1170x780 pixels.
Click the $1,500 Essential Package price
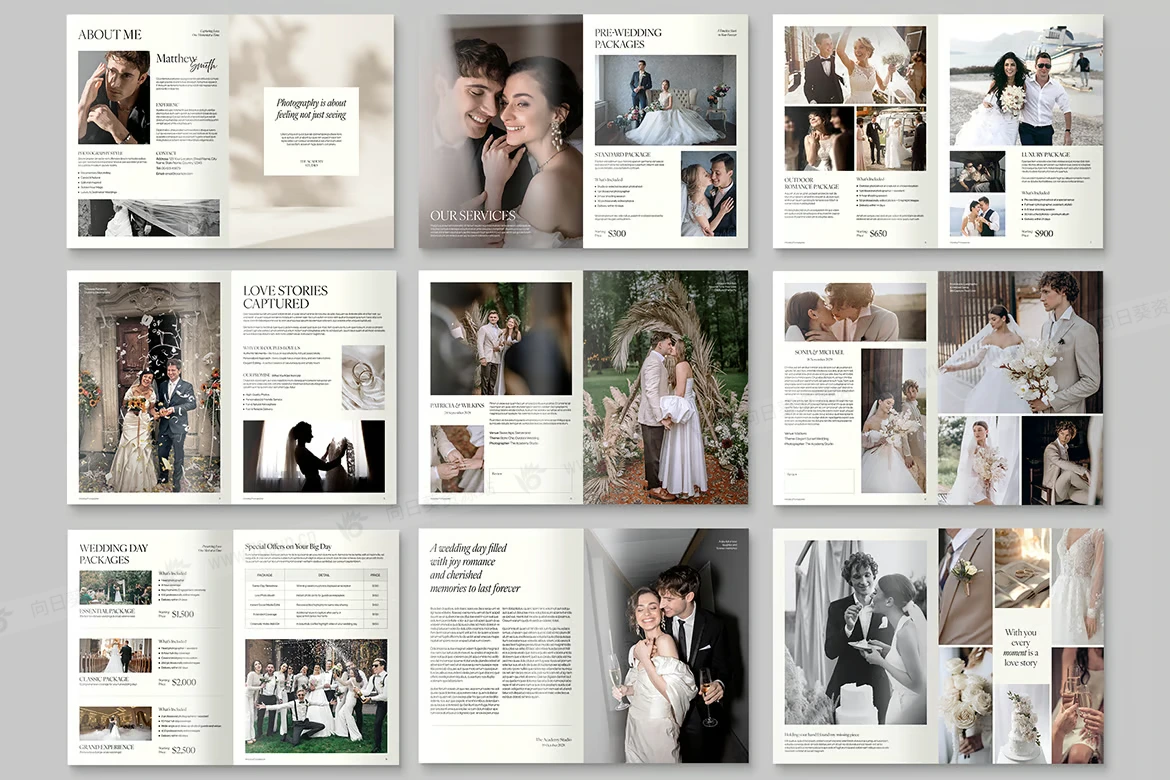pos(183,614)
